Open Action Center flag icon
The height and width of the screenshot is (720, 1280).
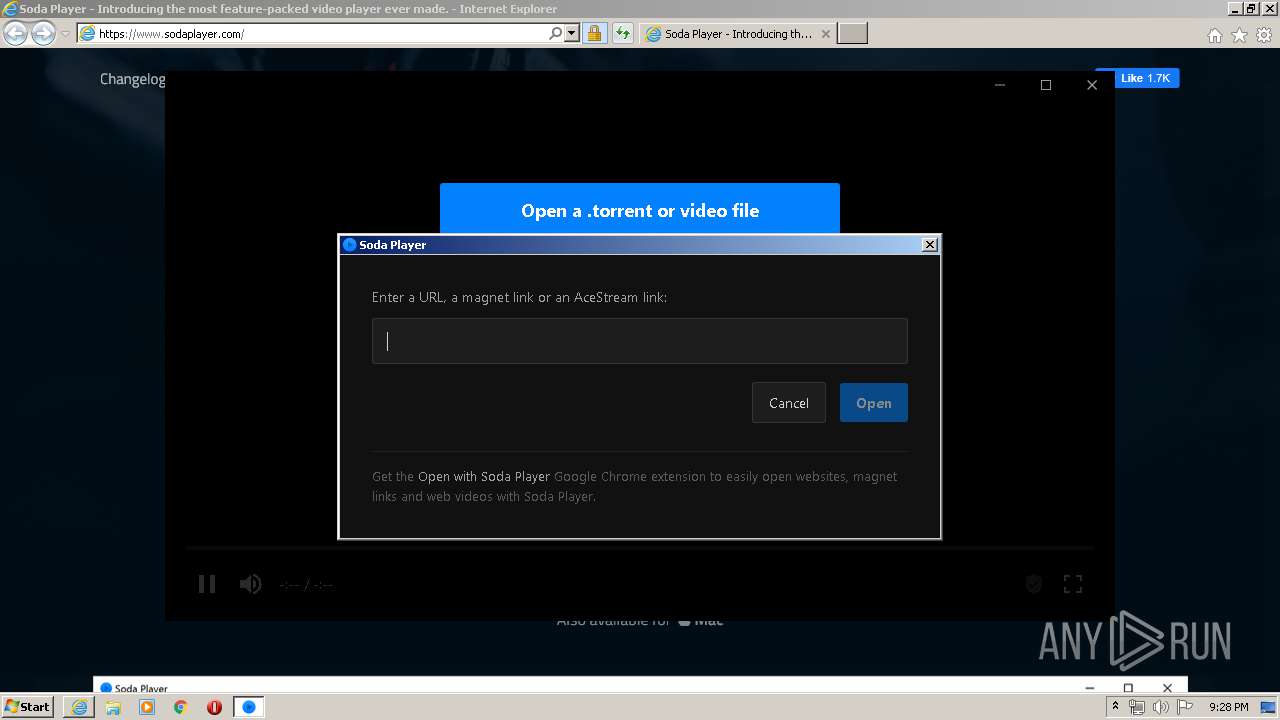(x=1184, y=707)
